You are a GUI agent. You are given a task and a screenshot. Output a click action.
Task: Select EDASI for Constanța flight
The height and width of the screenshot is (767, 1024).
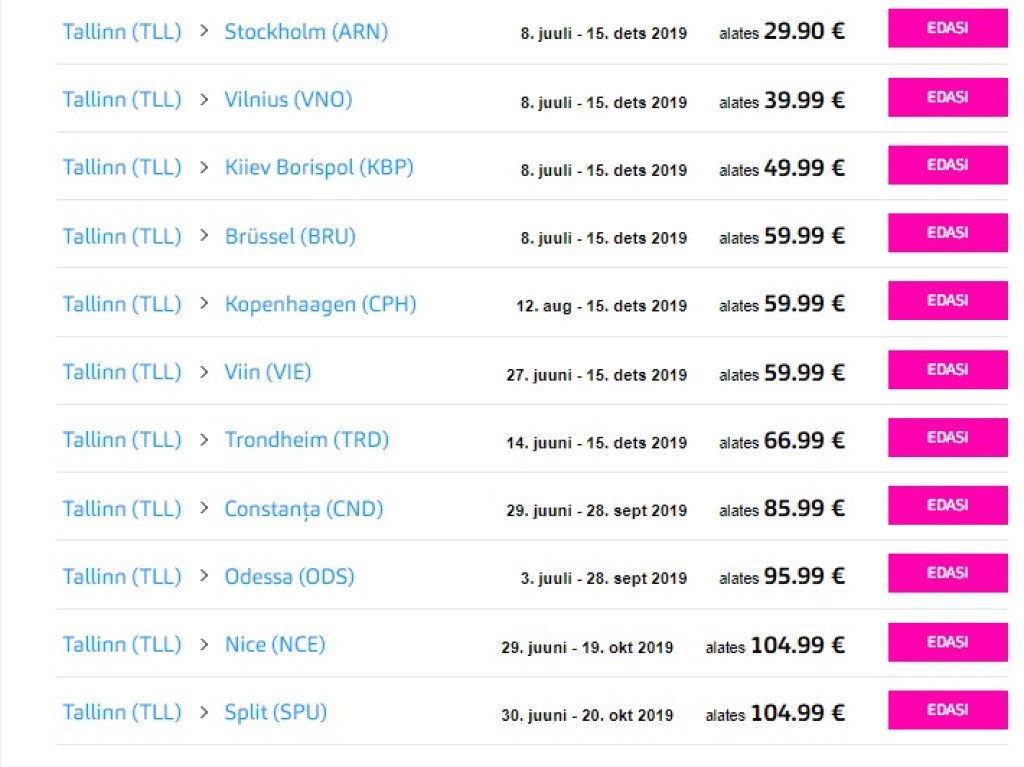click(947, 506)
